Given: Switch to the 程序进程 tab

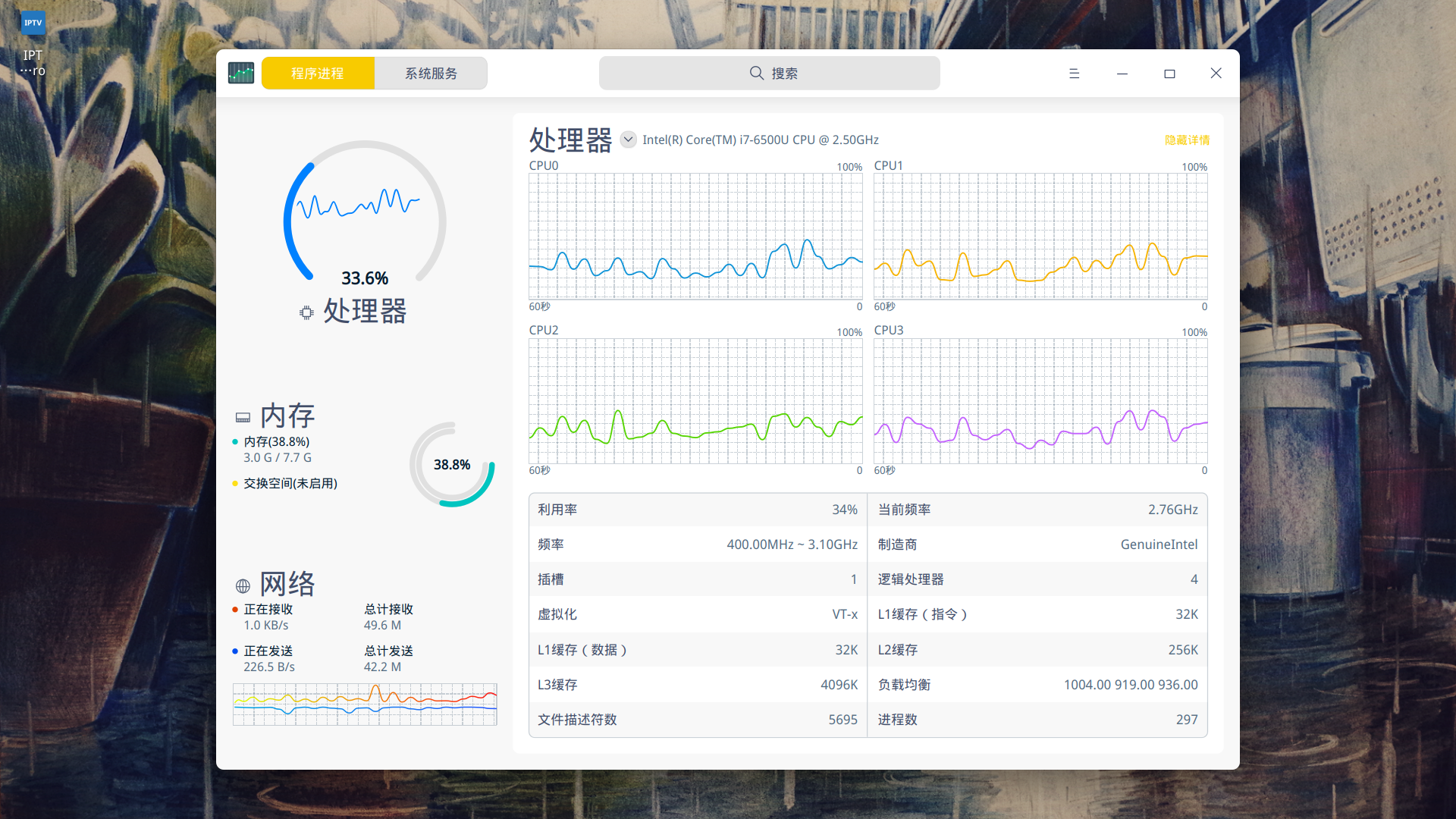Looking at the screenshot, I should pos(318,74).
